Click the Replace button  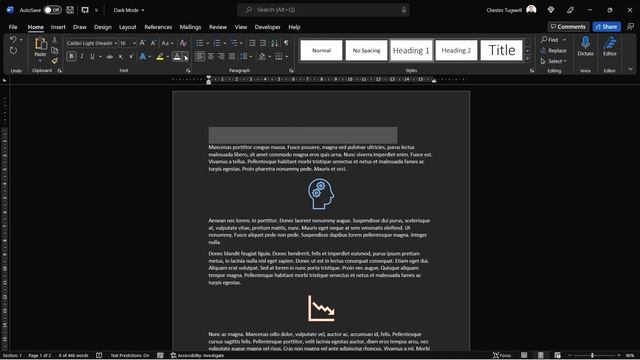point(553,51)
